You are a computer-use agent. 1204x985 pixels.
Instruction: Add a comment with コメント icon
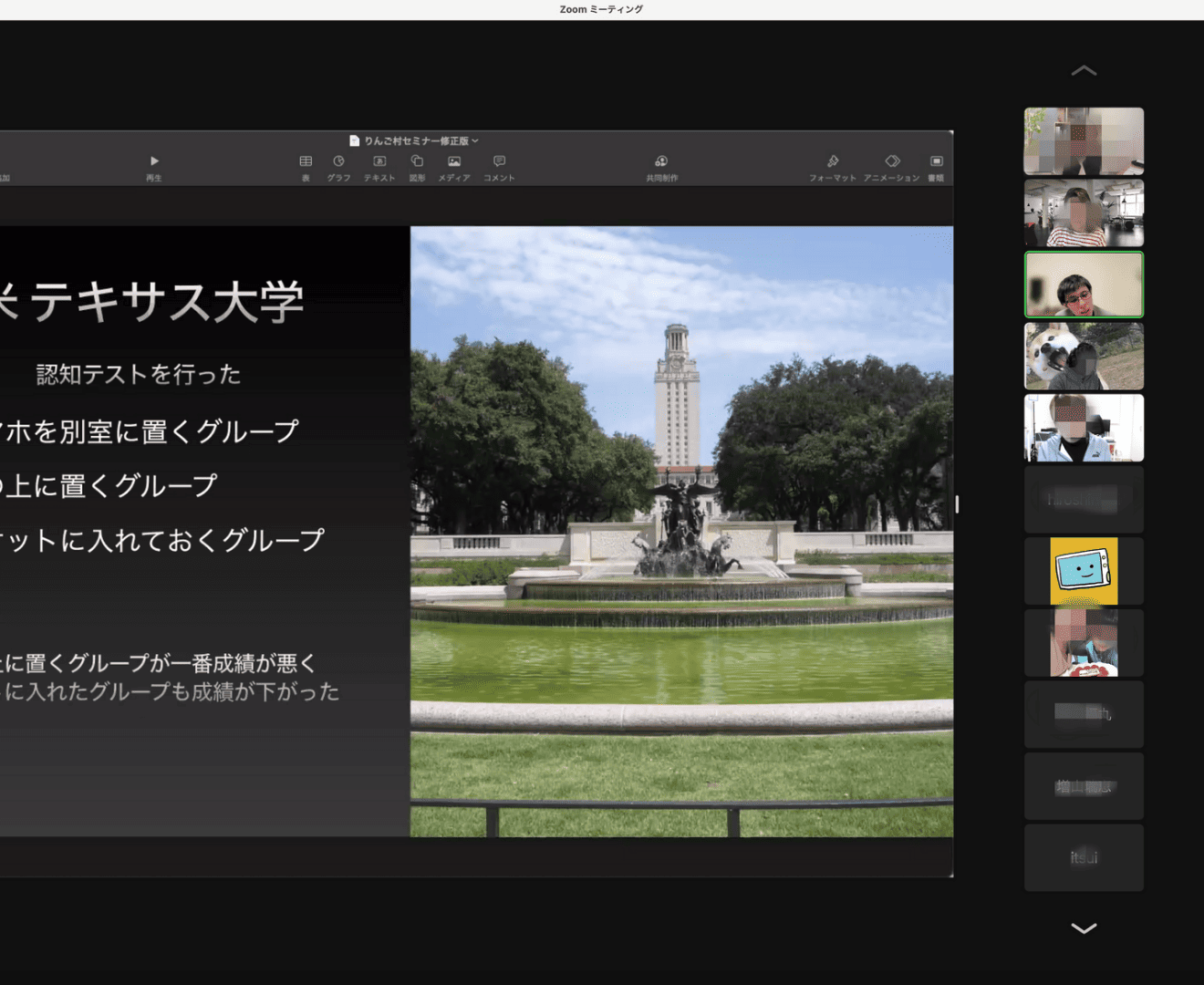(x=499, y=165)
